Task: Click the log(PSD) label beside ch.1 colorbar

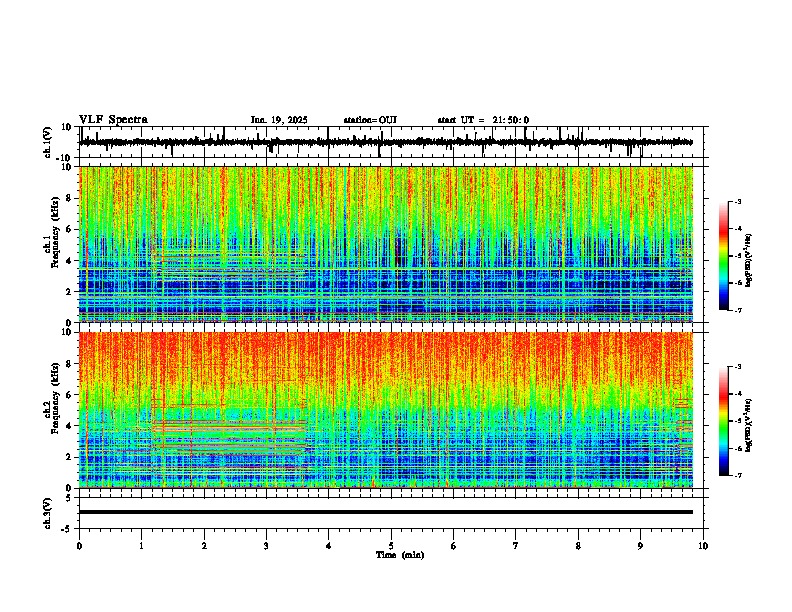Action: coord(749,260)
